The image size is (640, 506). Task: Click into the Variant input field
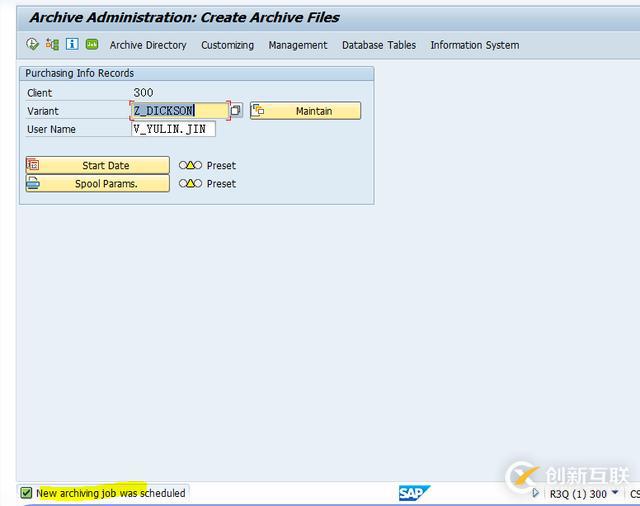180,111
